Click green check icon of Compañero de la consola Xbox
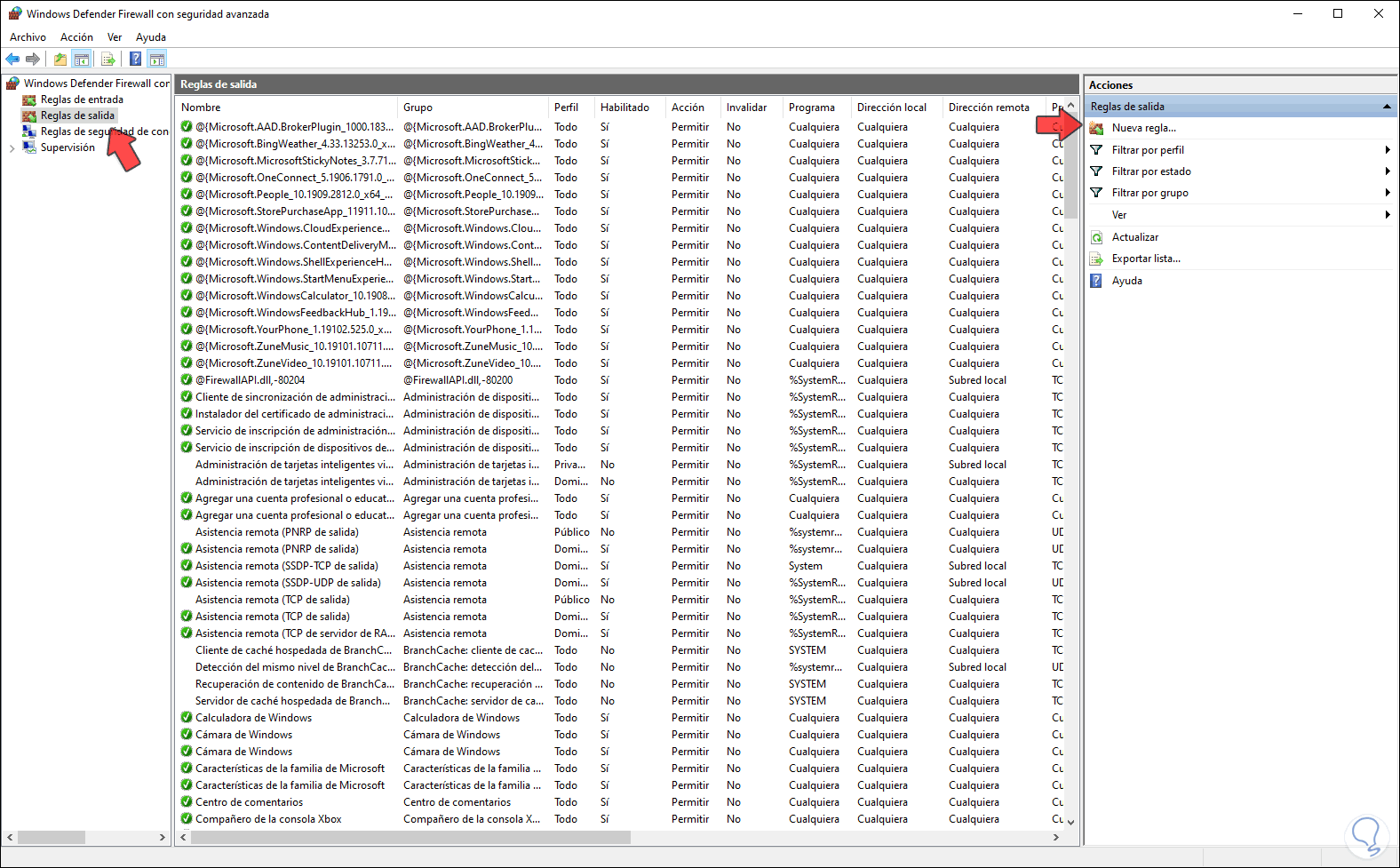The width and height of the screenshot is (1400, 868). pyautogui.click(x=187, y=819)
